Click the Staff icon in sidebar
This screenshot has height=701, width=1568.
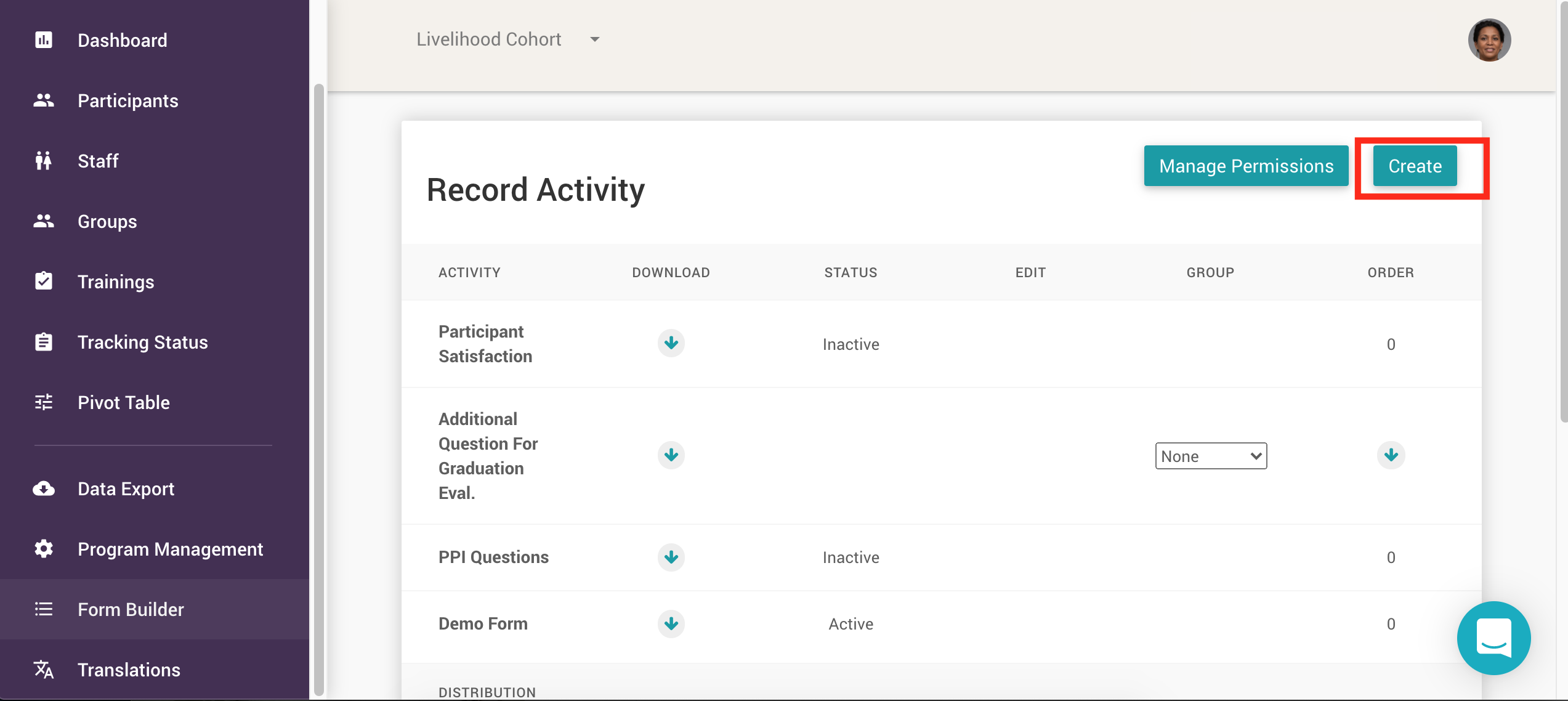pos(44,160)
